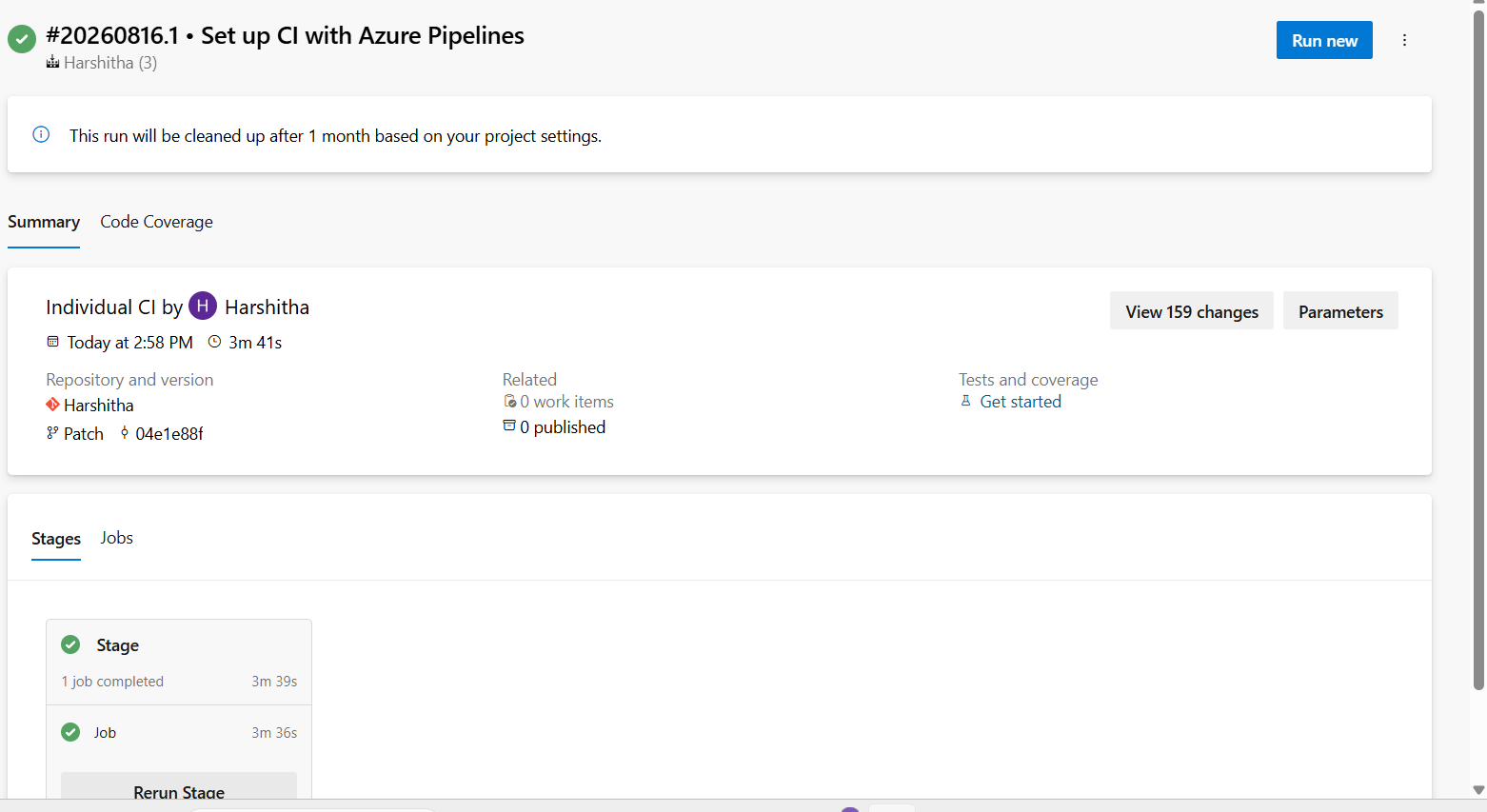Open the Harshitha repository link
This screenshot has height=812, width=1487.
coord(99,406)
